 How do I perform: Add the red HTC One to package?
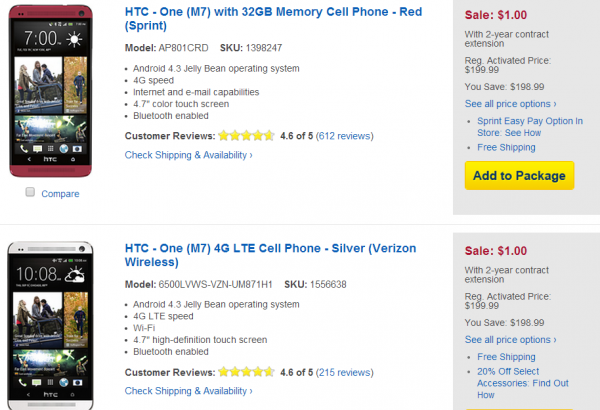click(x=519, y=176)
